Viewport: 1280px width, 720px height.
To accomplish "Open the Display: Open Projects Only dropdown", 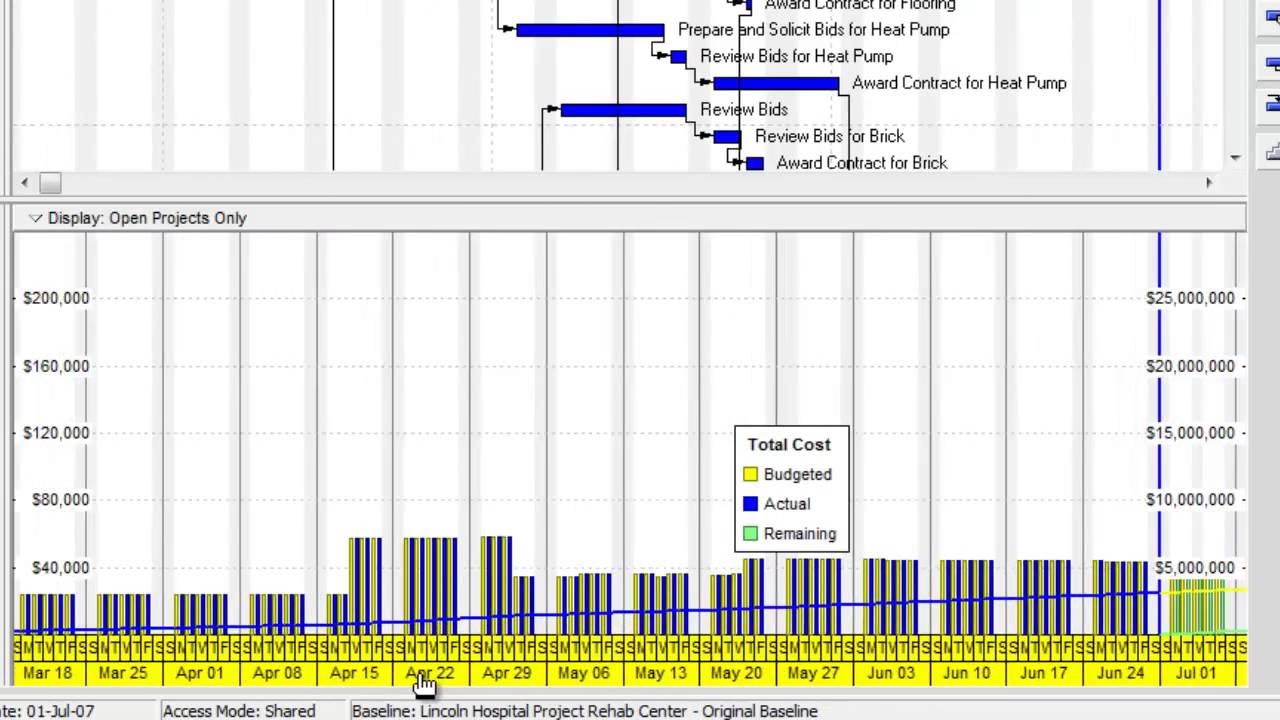I will [x=36, y=218].
